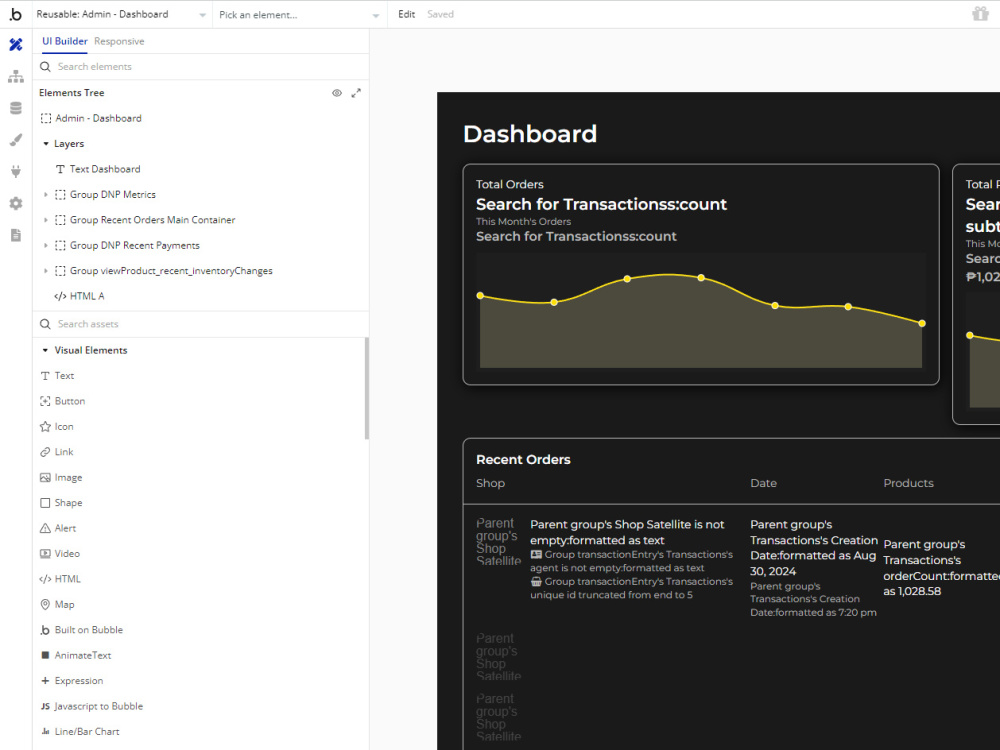Open the Logs document icon
Image resolution: width=1000 pixels, height=750 pixels.
click(x=16, y=235)
